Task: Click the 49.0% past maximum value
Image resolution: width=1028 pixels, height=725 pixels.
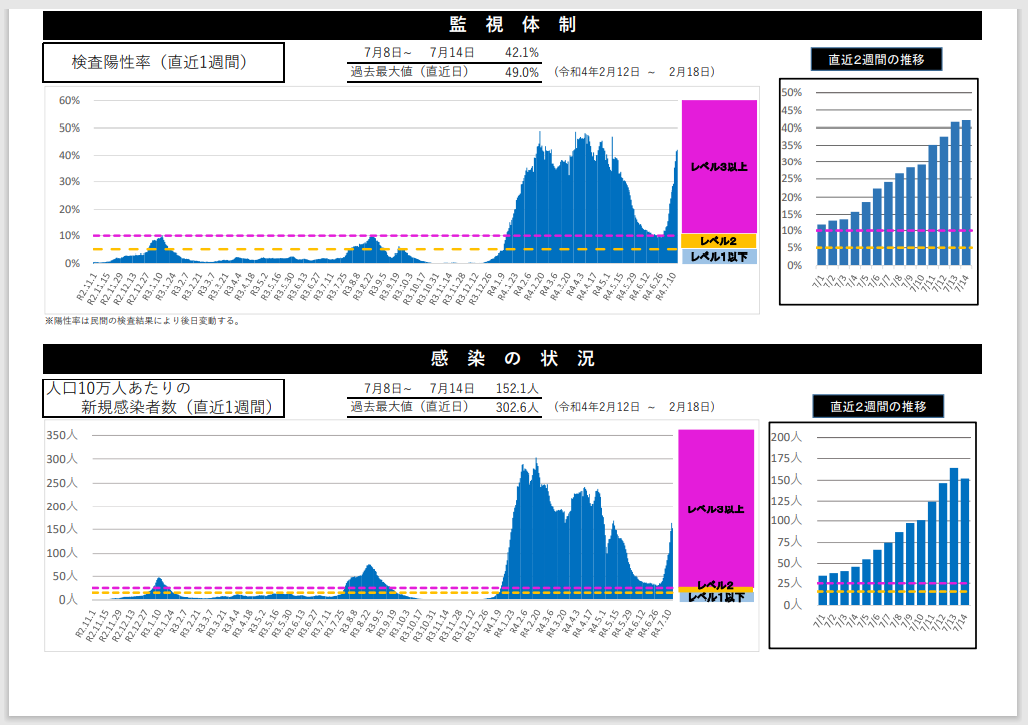Action: (x=522, y=72)
